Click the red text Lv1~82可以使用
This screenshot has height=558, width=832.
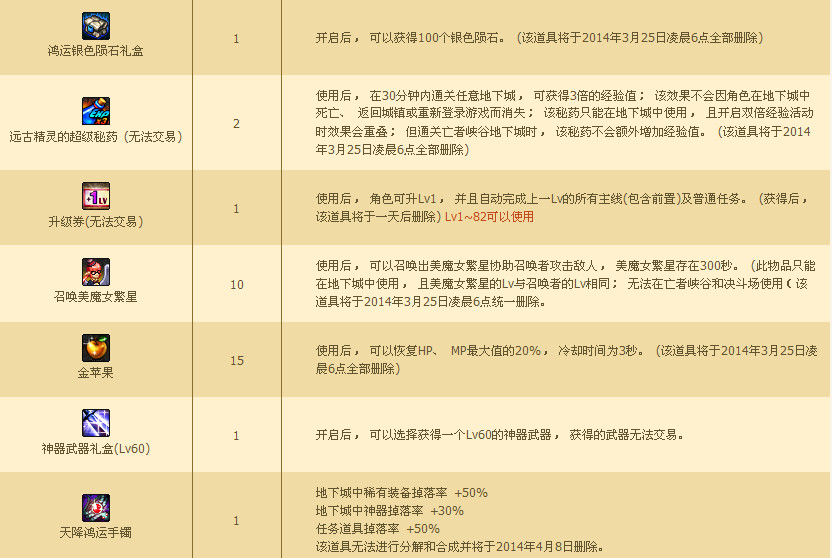pos(489,216)
